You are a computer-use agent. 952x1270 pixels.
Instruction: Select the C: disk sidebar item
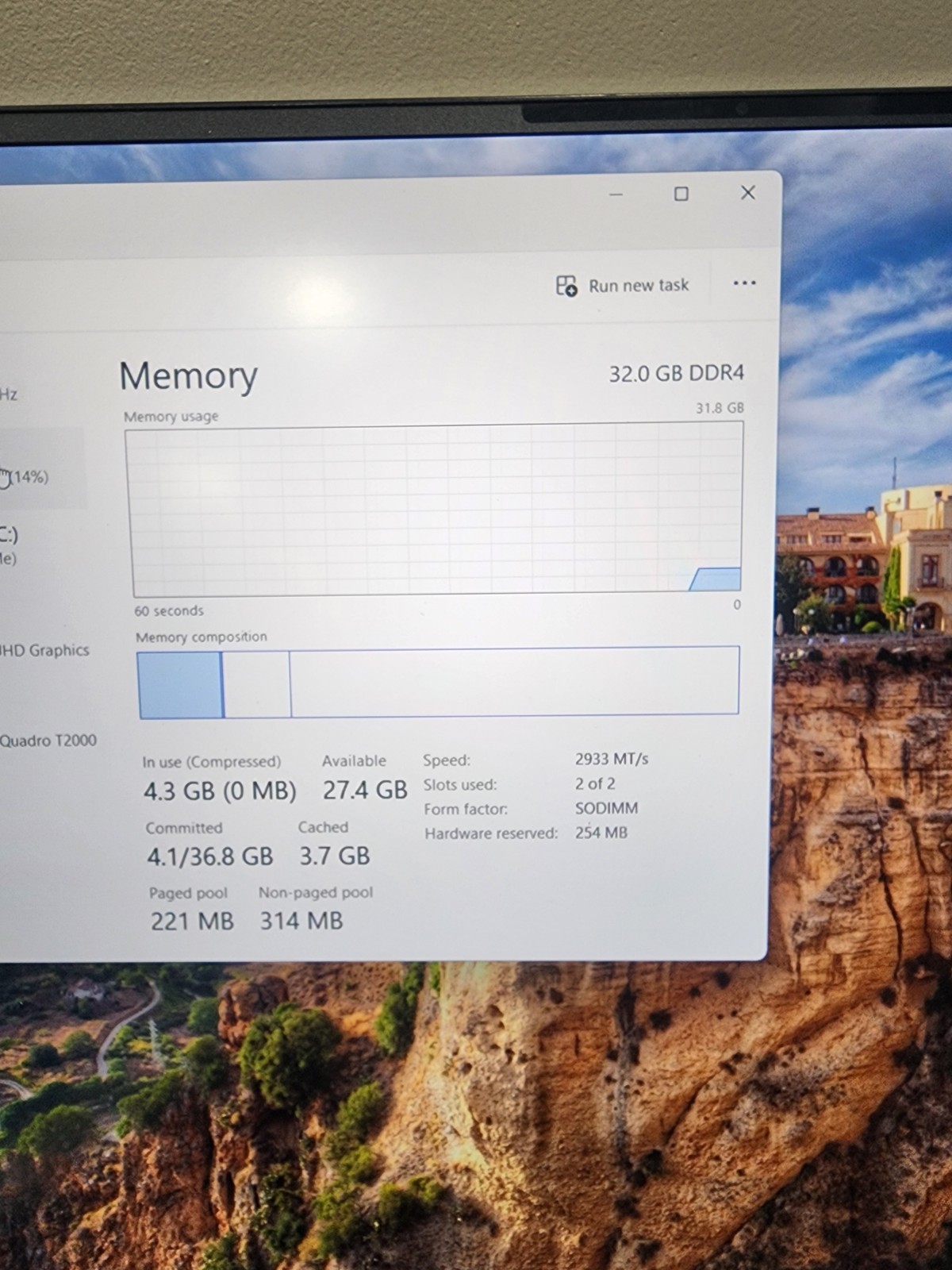tap(10, 545)
